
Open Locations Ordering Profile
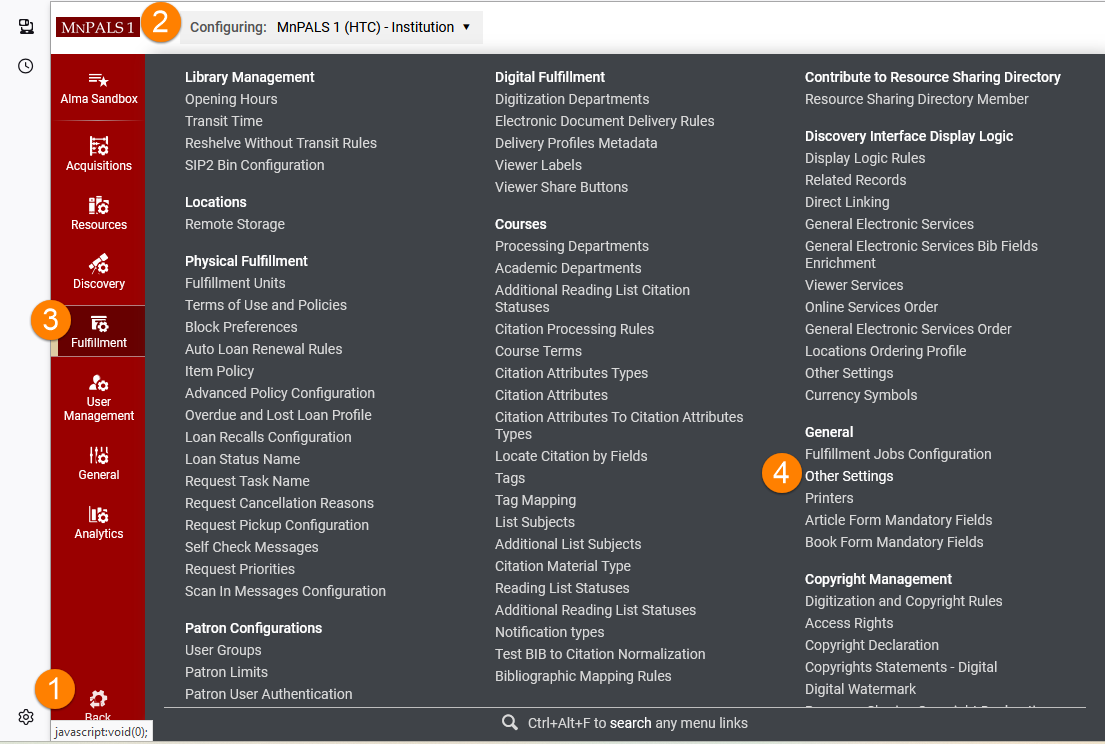tap(885, 351)
